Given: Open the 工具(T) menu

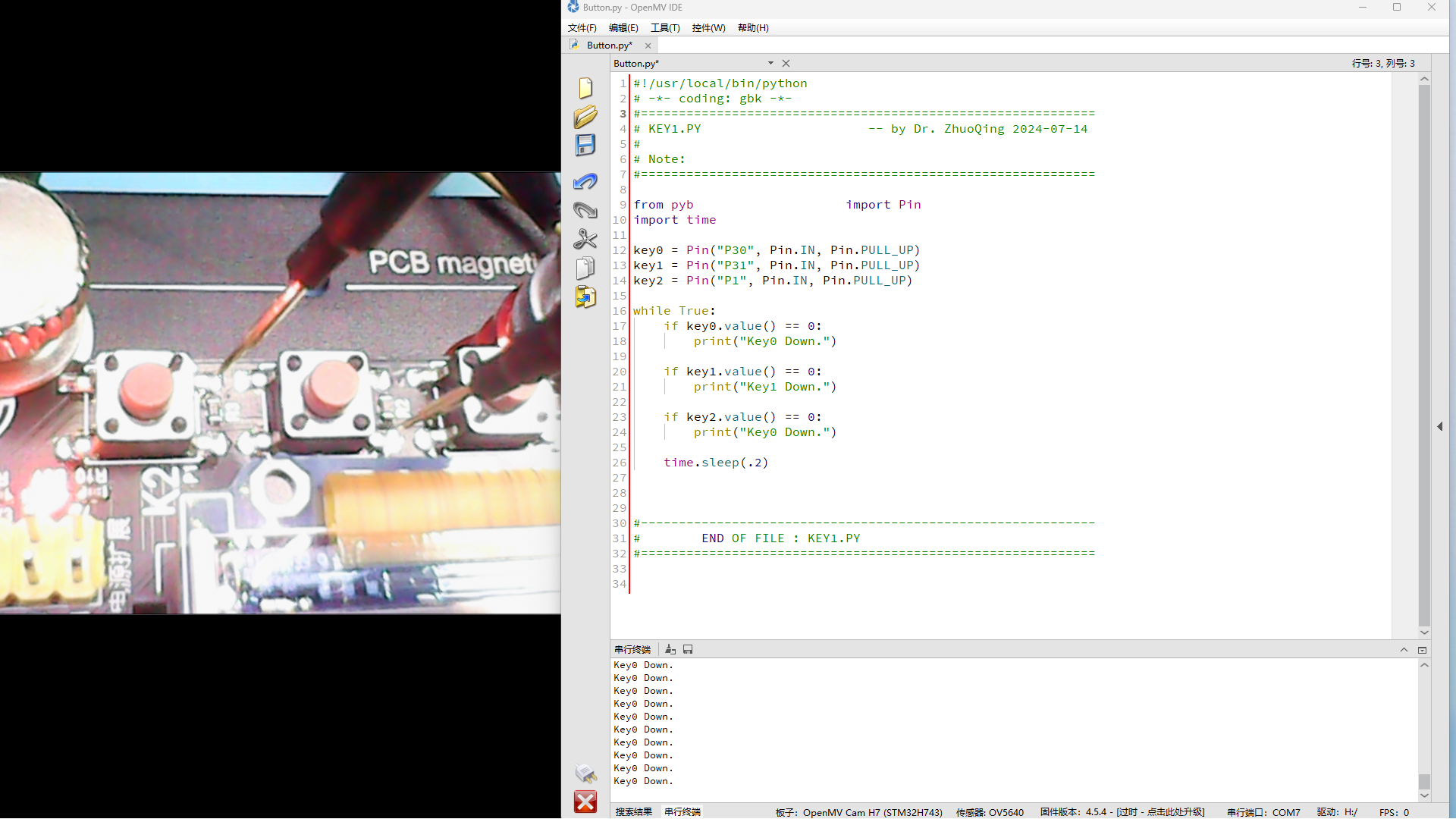Looking at the screenshot, I should coord(665,28).
